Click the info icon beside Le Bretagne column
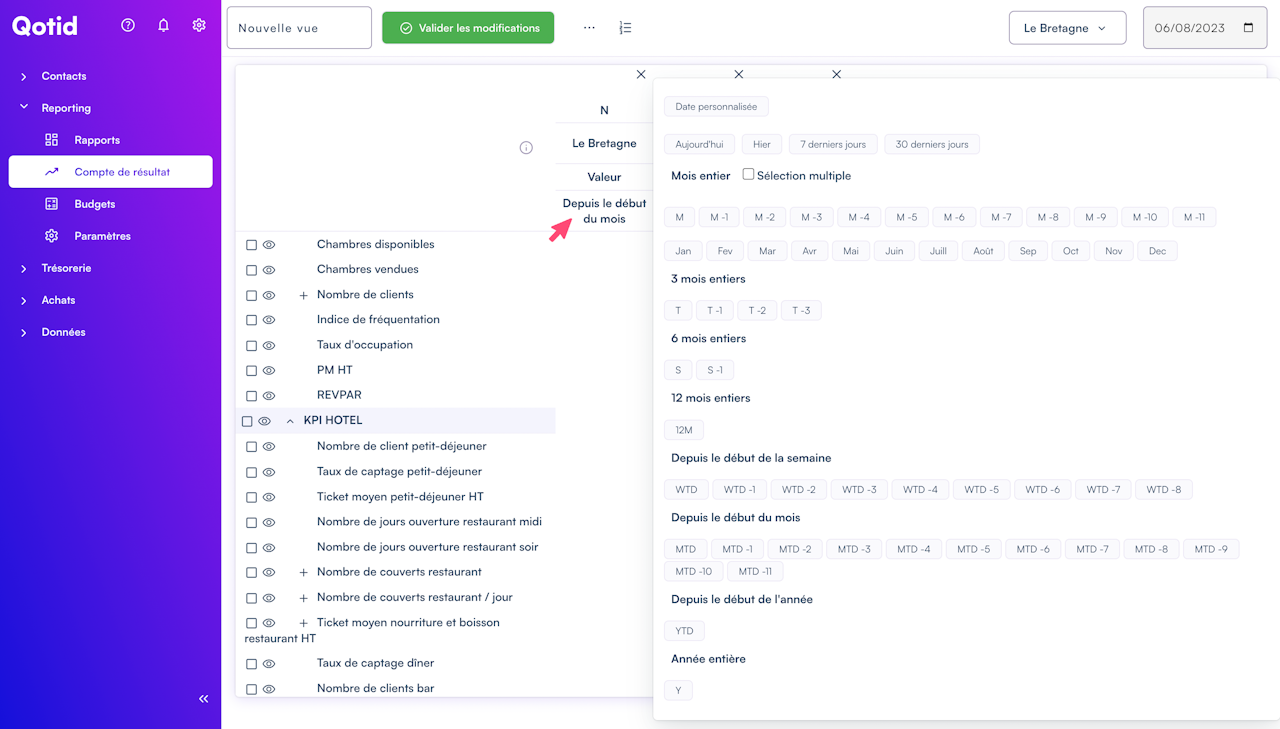Viewport: 1280px width, 729px height. click(526, 148)
